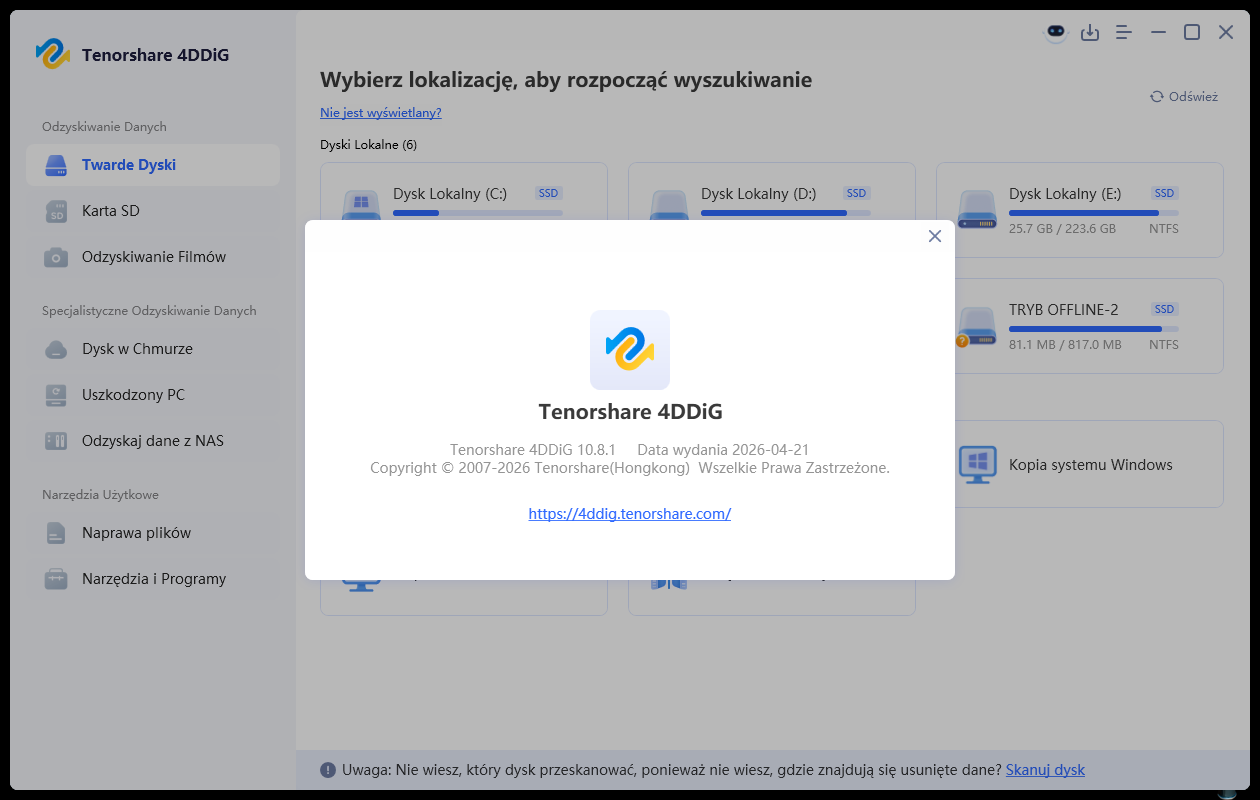
Task: Open Naprawa plików tool
Action: [x=153, y=533]
